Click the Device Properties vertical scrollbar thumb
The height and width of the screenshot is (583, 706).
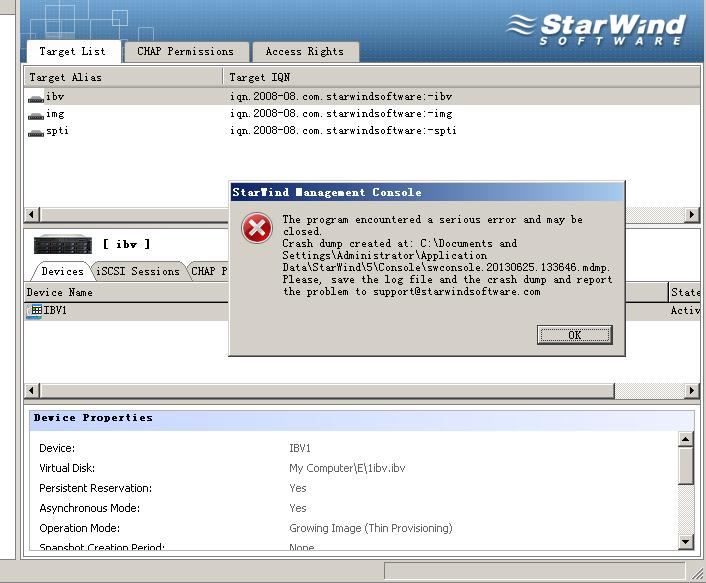(x=685, y=465)
